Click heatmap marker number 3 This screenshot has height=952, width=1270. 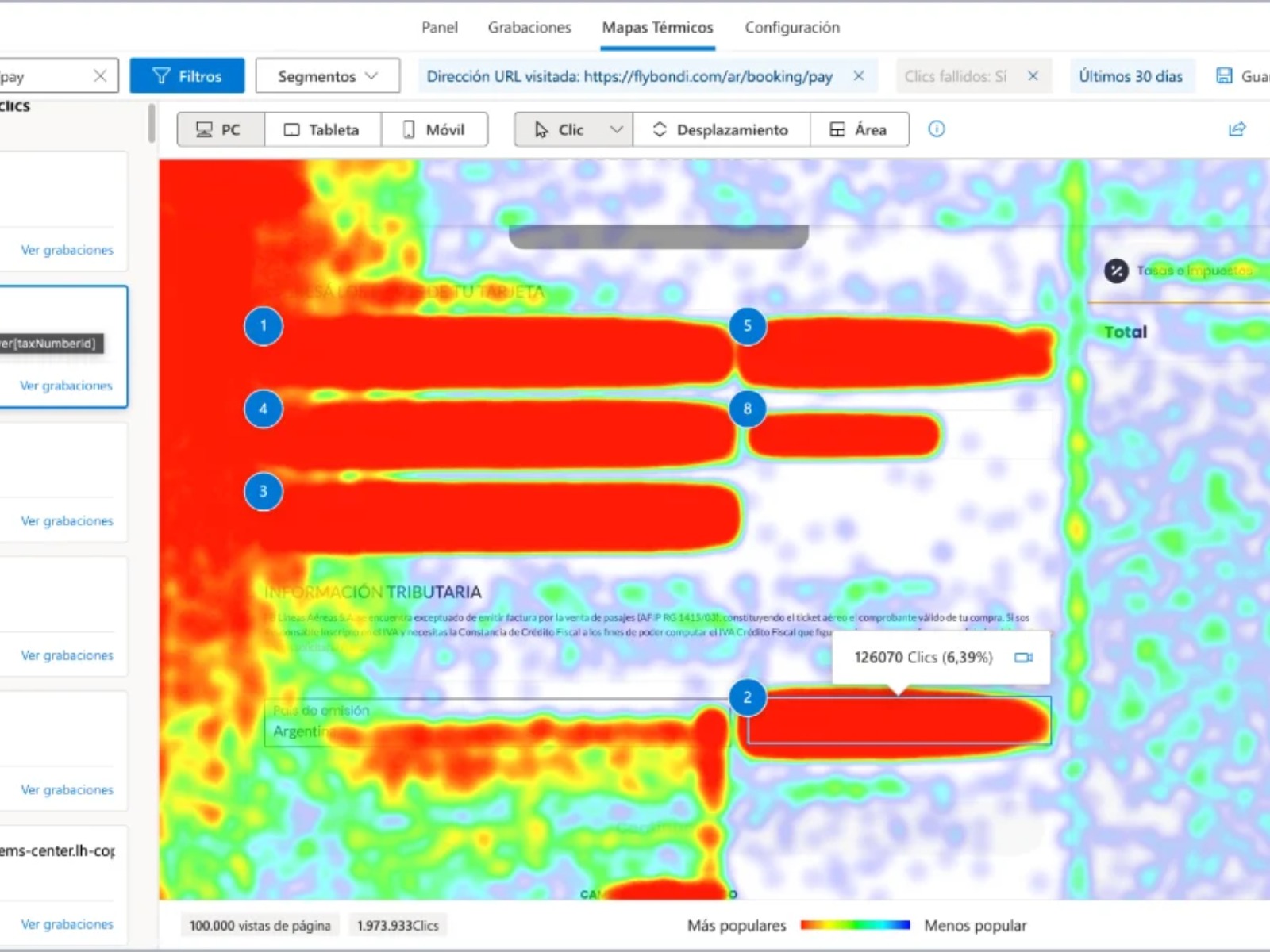coord(264,492)
